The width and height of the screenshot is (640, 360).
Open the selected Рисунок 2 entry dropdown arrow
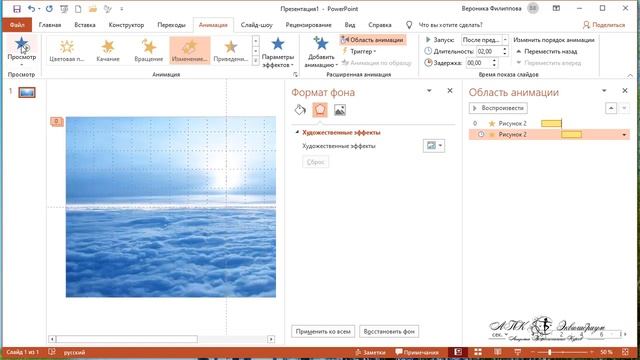(x=624, y=135)
